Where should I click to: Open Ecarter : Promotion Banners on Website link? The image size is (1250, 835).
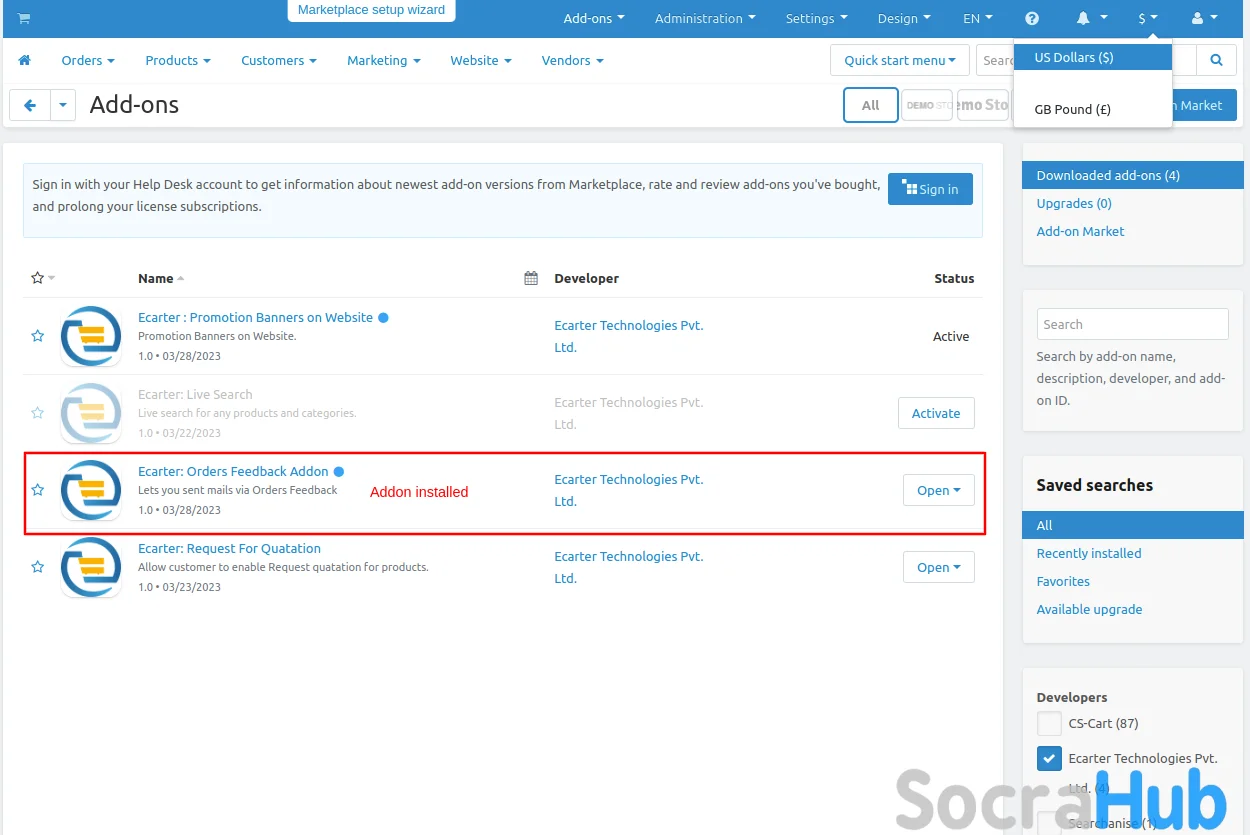pos(255,317)
